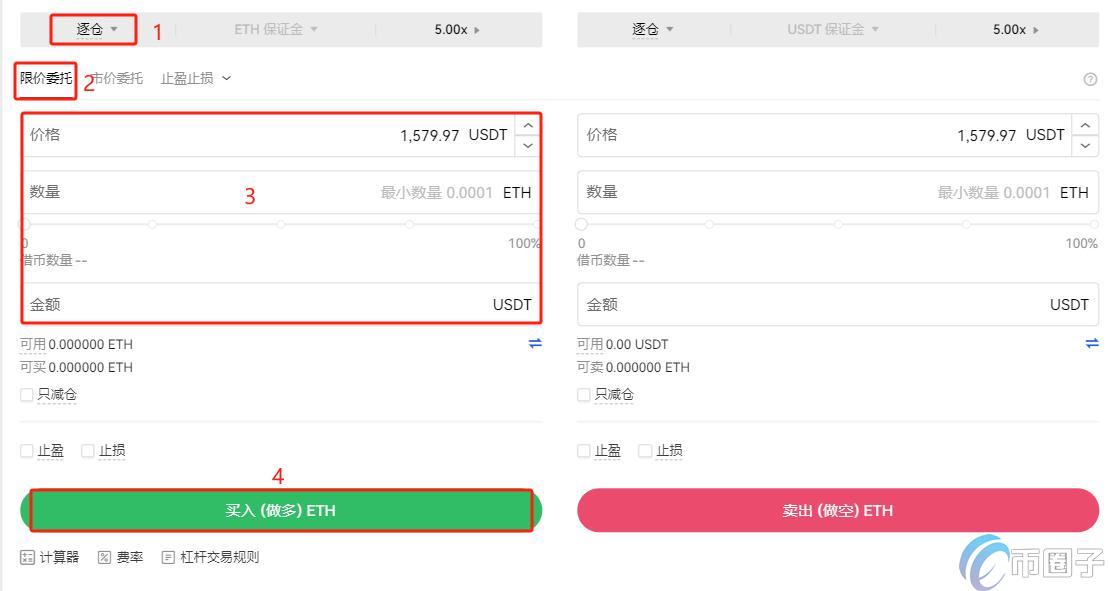Click the 卖出(做空) ETH button
Image resolution: width=1109 pixels, height=591 pixels.
coord(836,510)
